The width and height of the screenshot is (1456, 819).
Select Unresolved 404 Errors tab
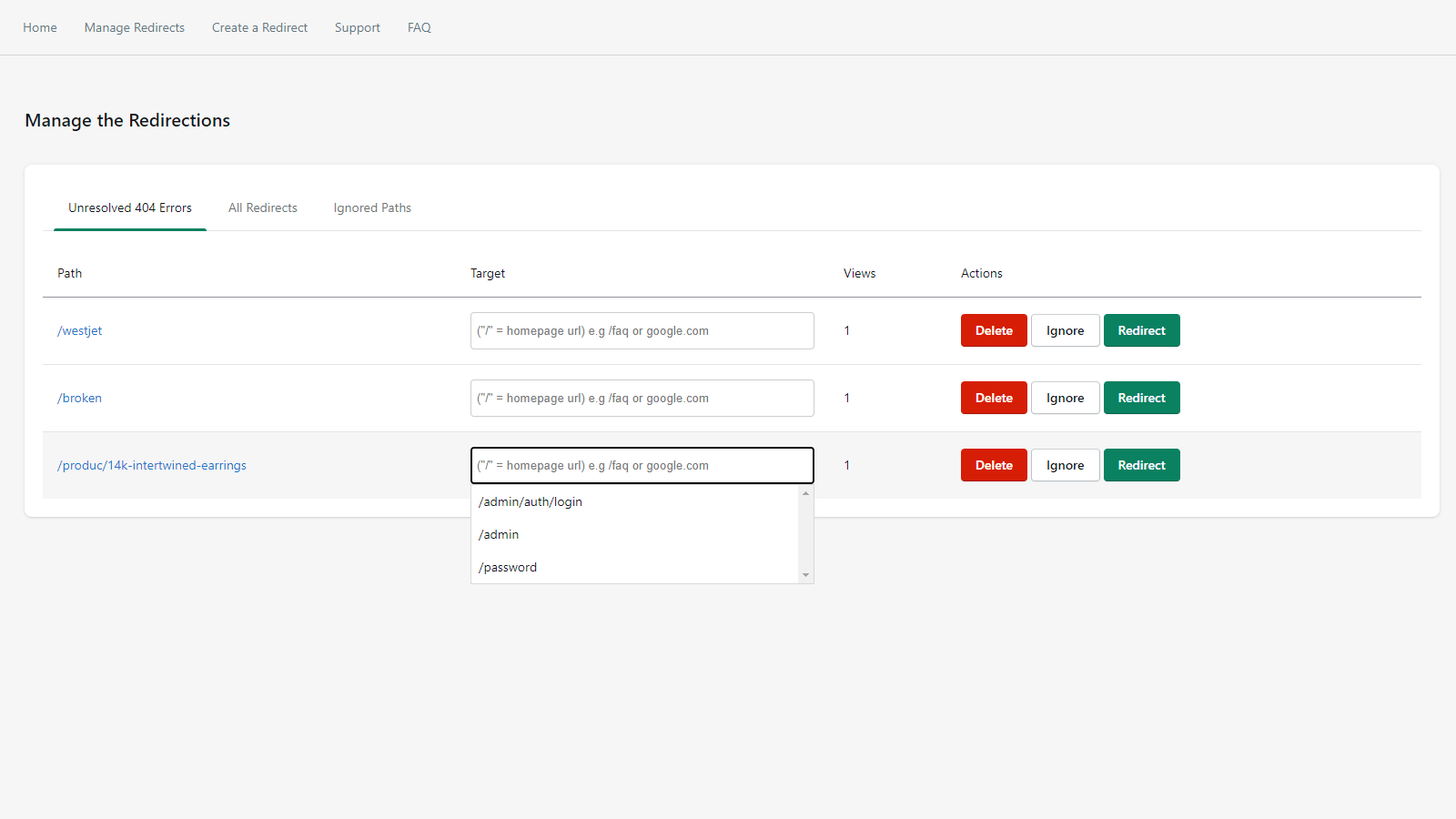[x=130, y=207]
